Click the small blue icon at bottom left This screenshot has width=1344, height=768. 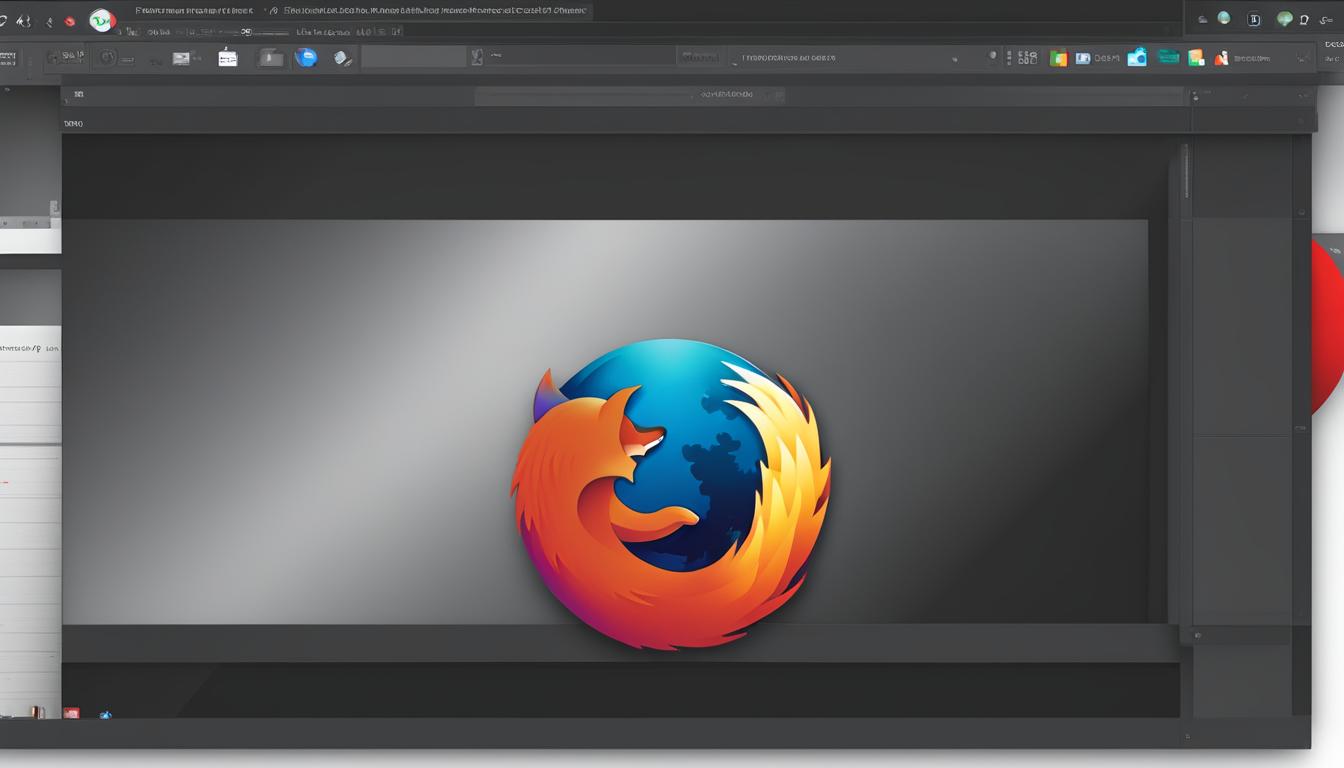point(105,714)
